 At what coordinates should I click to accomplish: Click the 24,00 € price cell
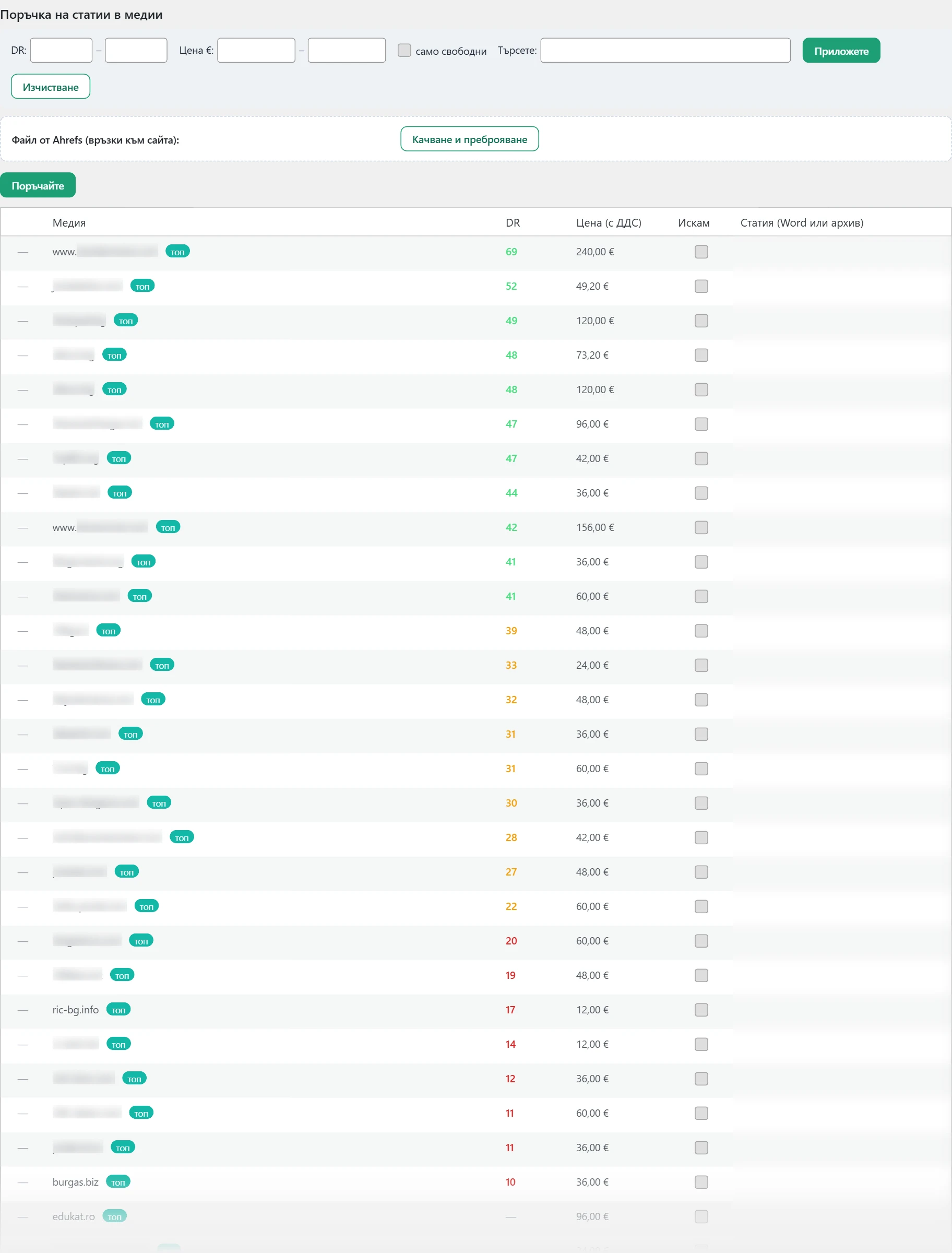click(592, 665)
